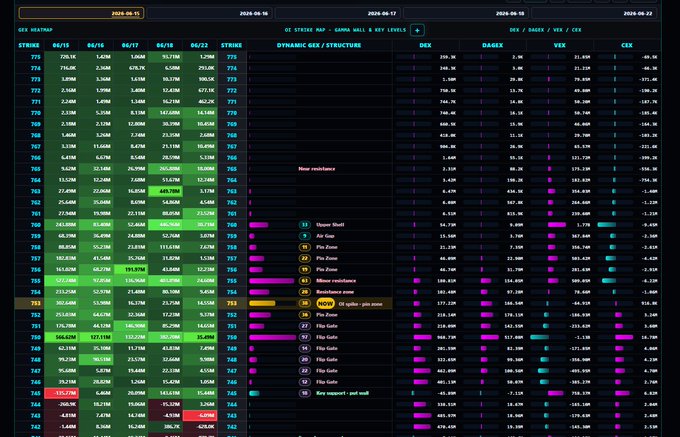Select the bright green 449.78M heatmap cell
Image resolution: width=680 pixels, height=437 pixels.
pyautogui.click(x=165, y=191)
